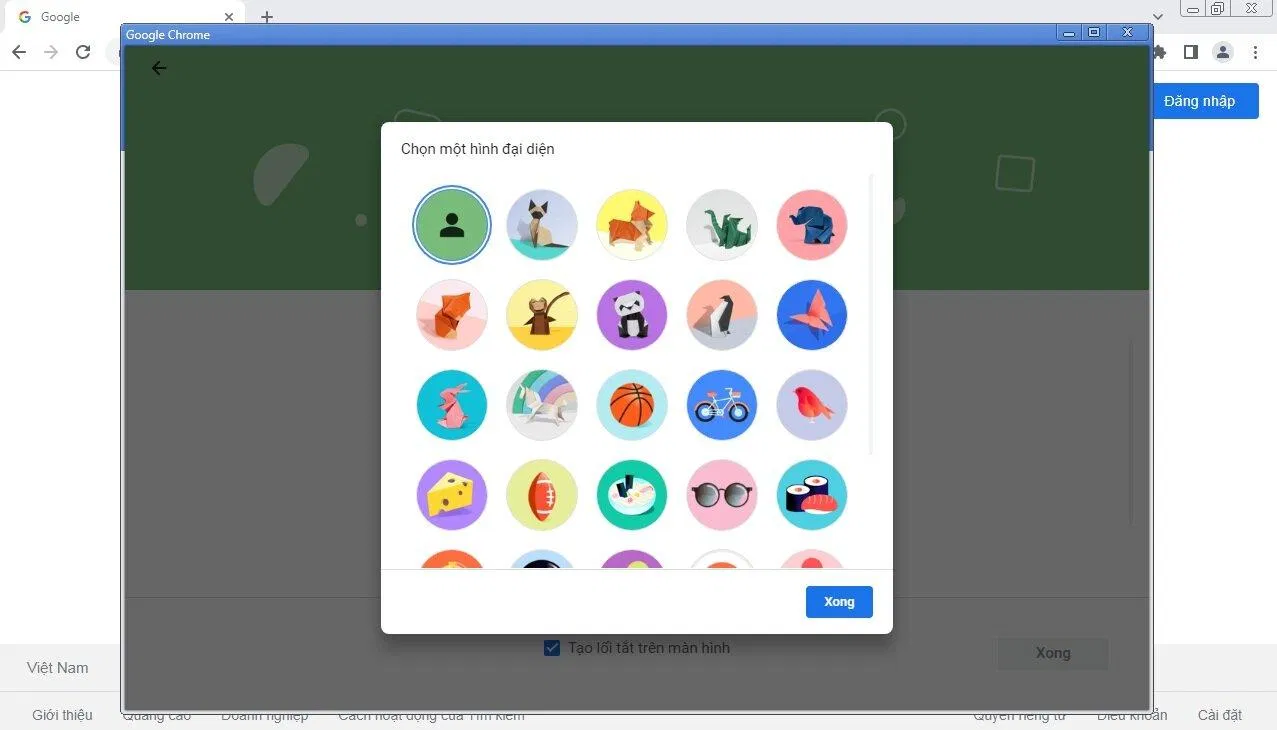Open Chrome three-dot menu
The height and width of the screenshot is (730, 1277).
point(1255,52)
